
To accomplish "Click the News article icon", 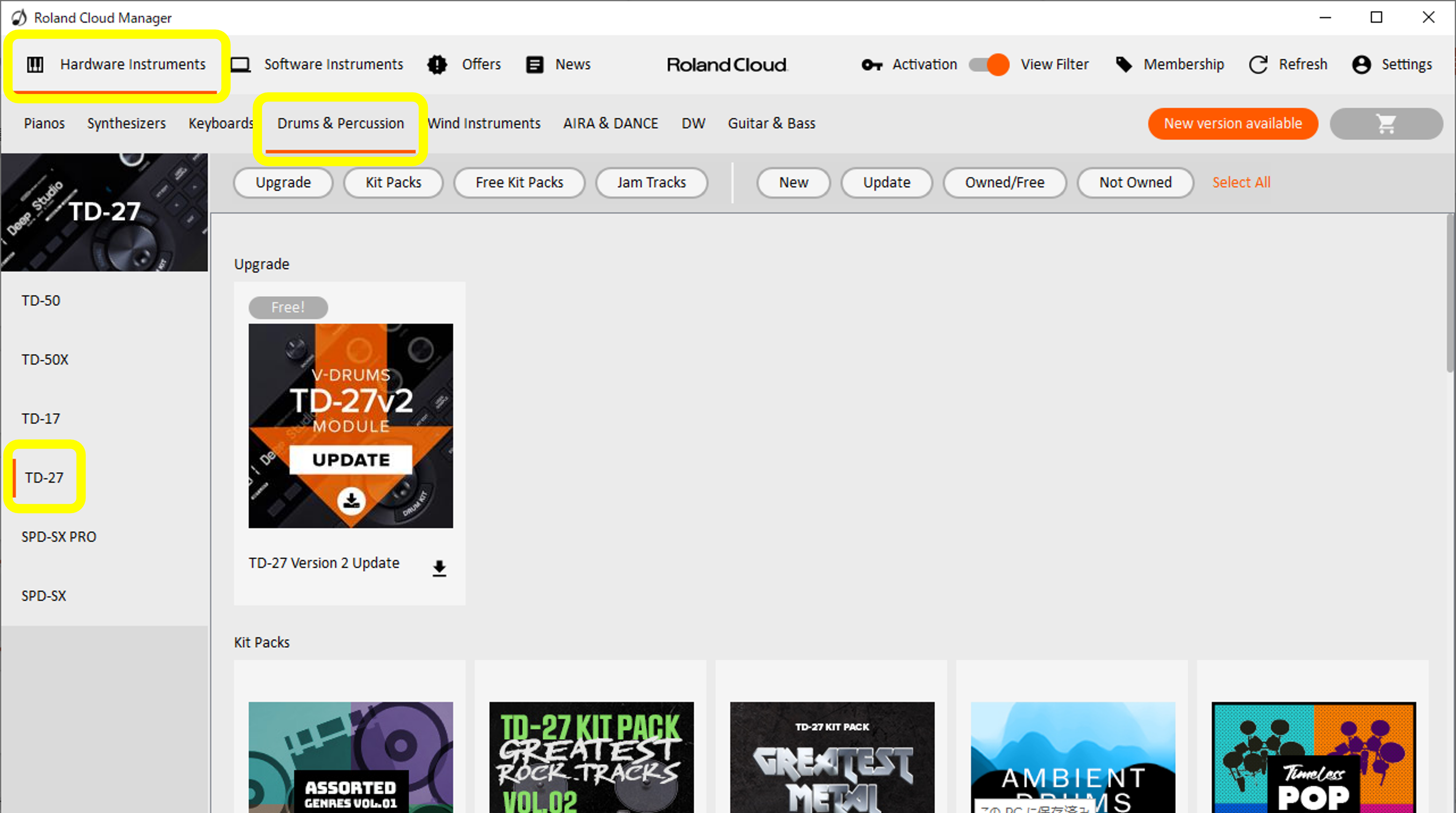I will coord(535,65).
